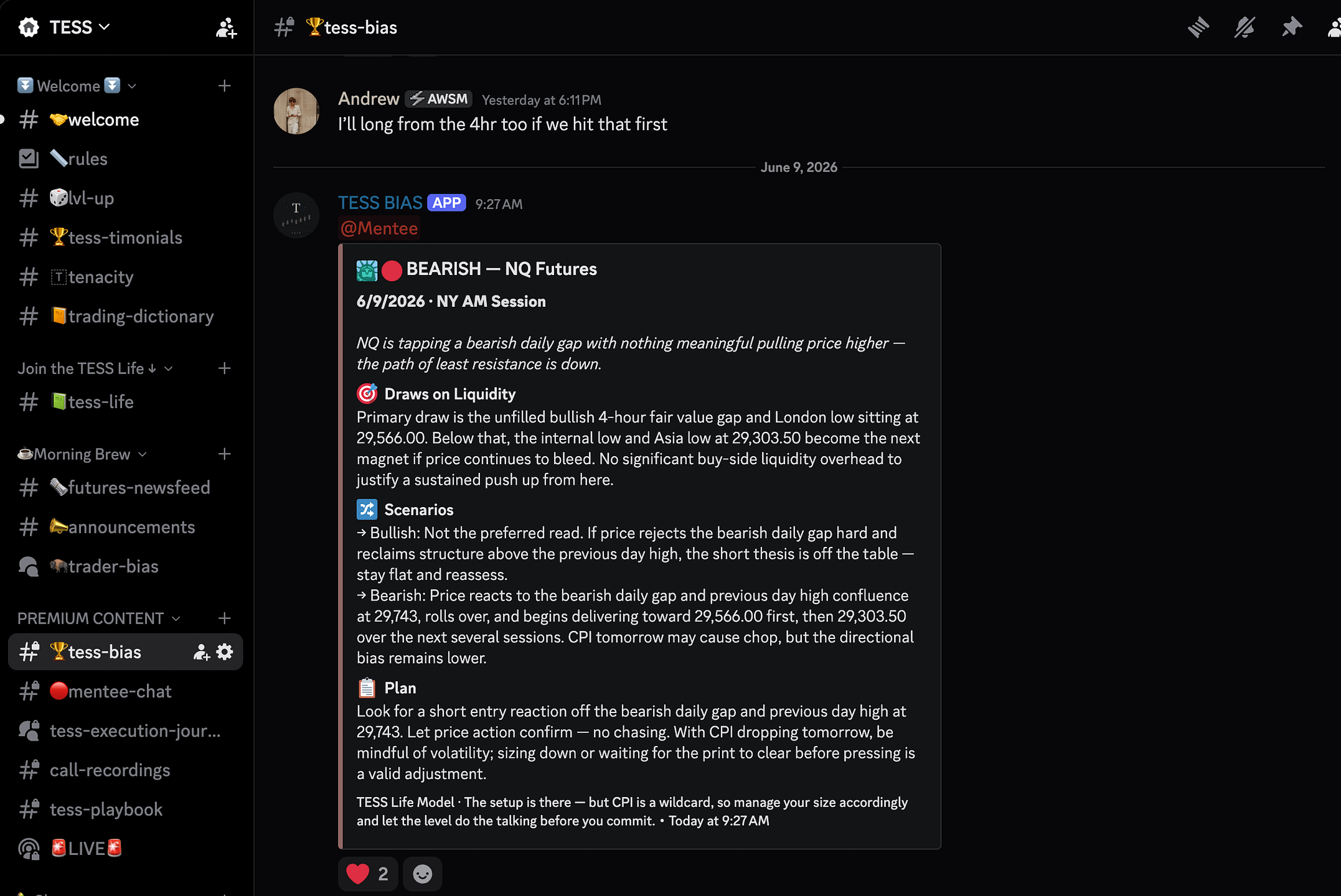Add reaction with smiley face button
Screen dimensions: 1341x896
pyautogui.click(x=422, y=874)
